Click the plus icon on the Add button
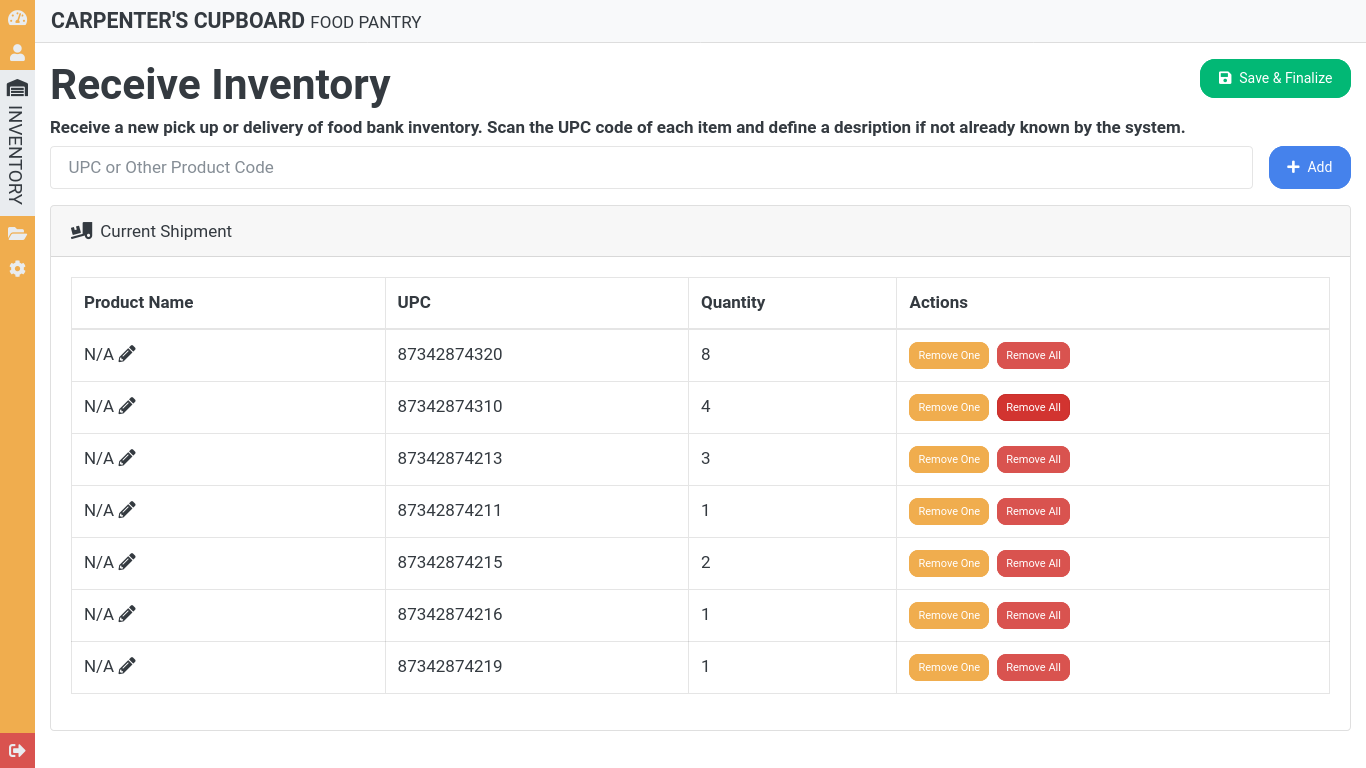Viewport: 1366px width, 768px height. [1293, 167]
